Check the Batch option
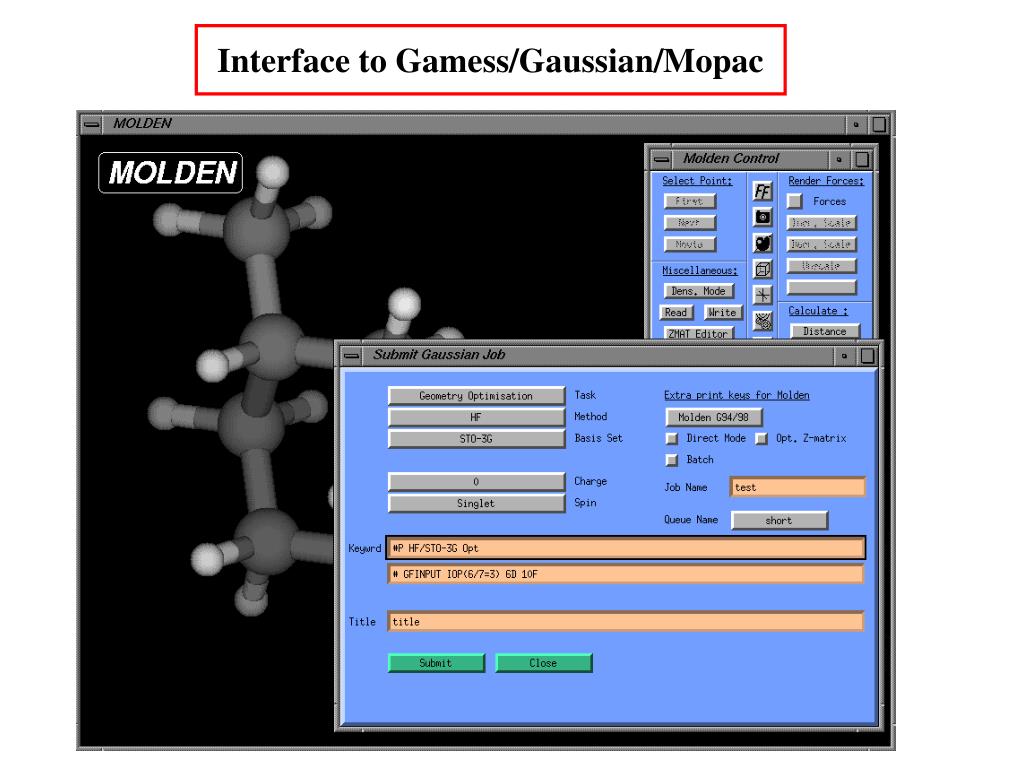Image resolution: width=1024 pixels, height=768 pixels. (x=671, y=460)
